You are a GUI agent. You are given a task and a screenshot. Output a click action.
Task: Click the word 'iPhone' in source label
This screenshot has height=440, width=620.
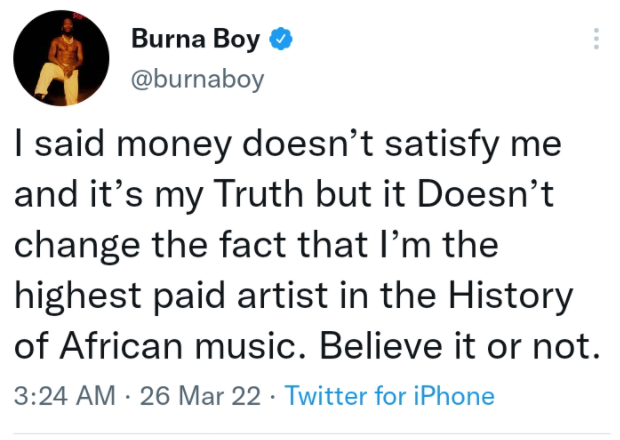coord(456,396)
